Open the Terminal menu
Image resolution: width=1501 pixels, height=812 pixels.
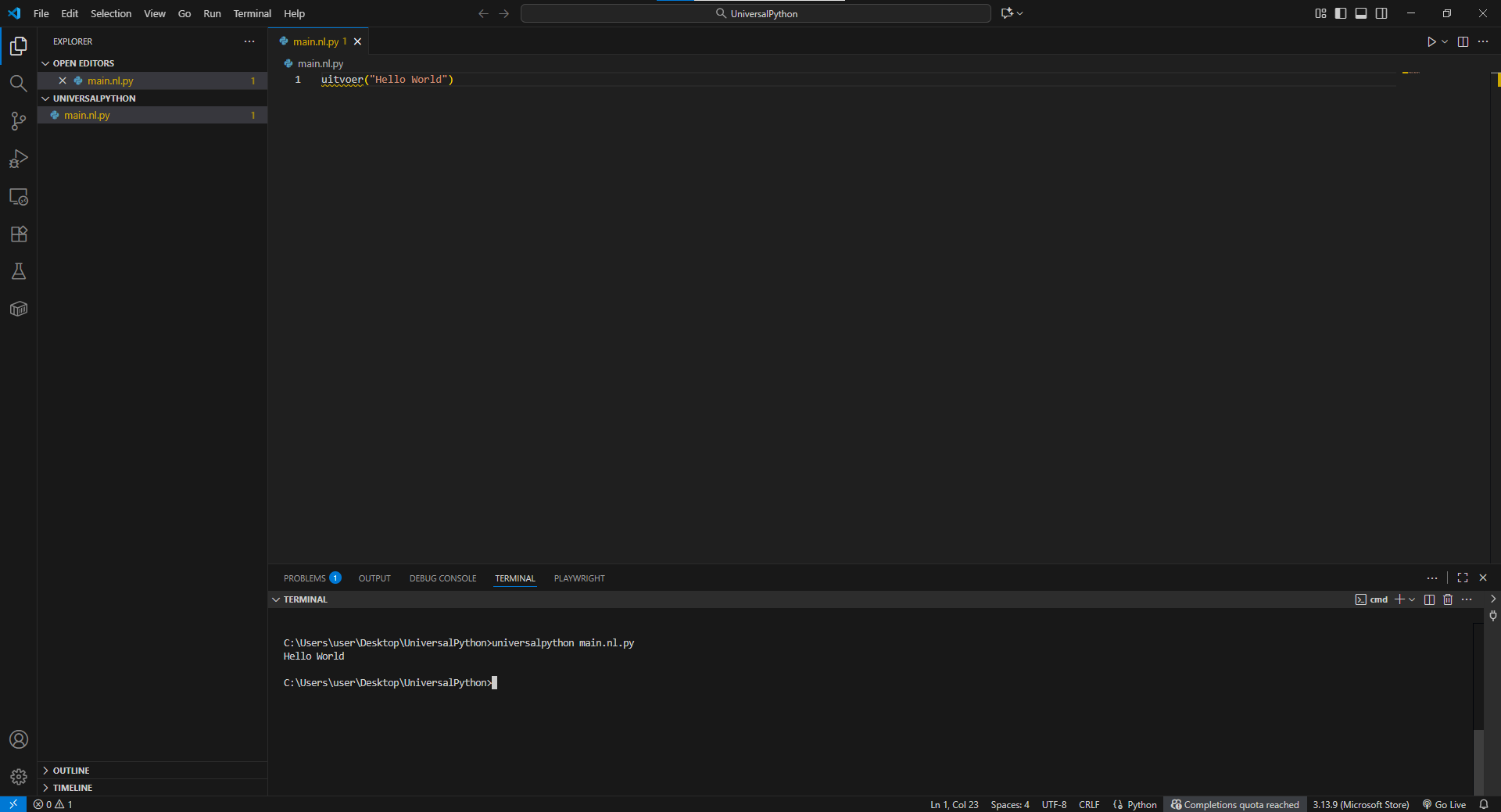pyautogui.click(x=252, y=13)
